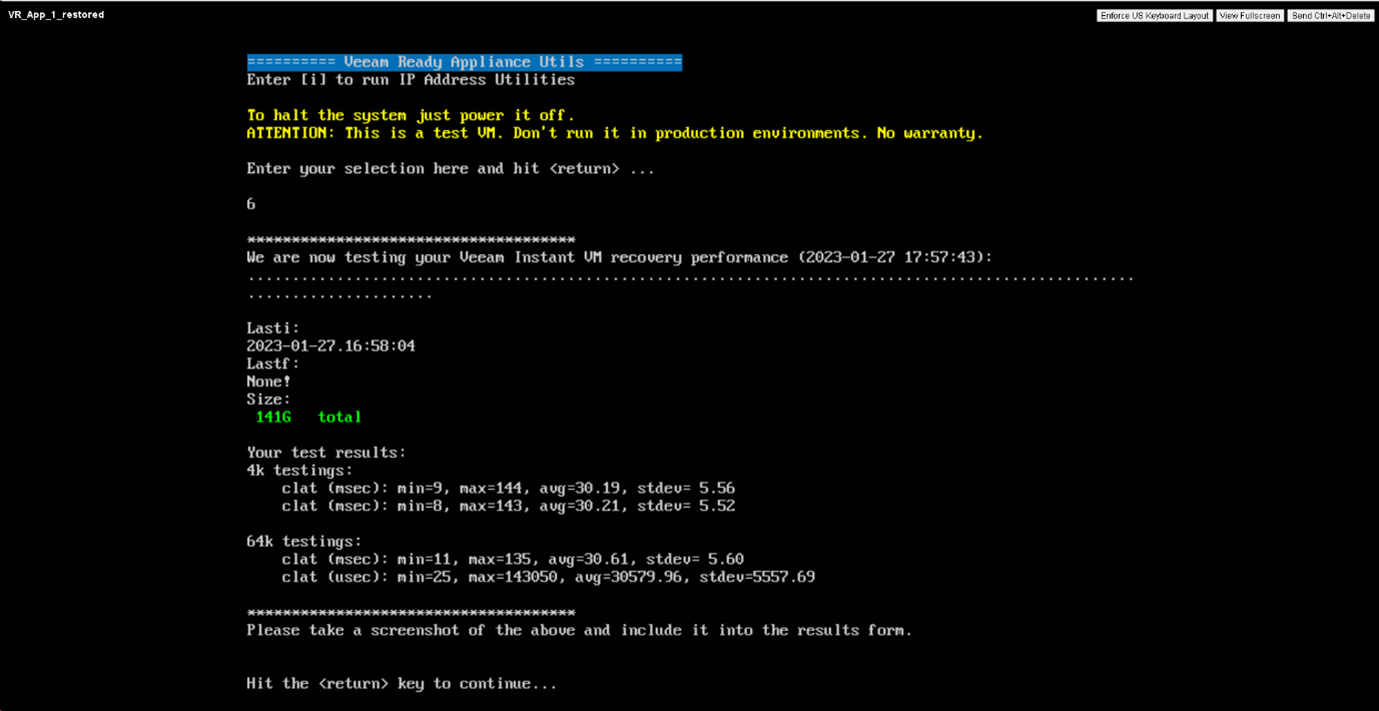The width and height of the screenshot is (1379, 711).
Task: Click the 'Enter your selection here' prompt
Action: click(451, 169)
